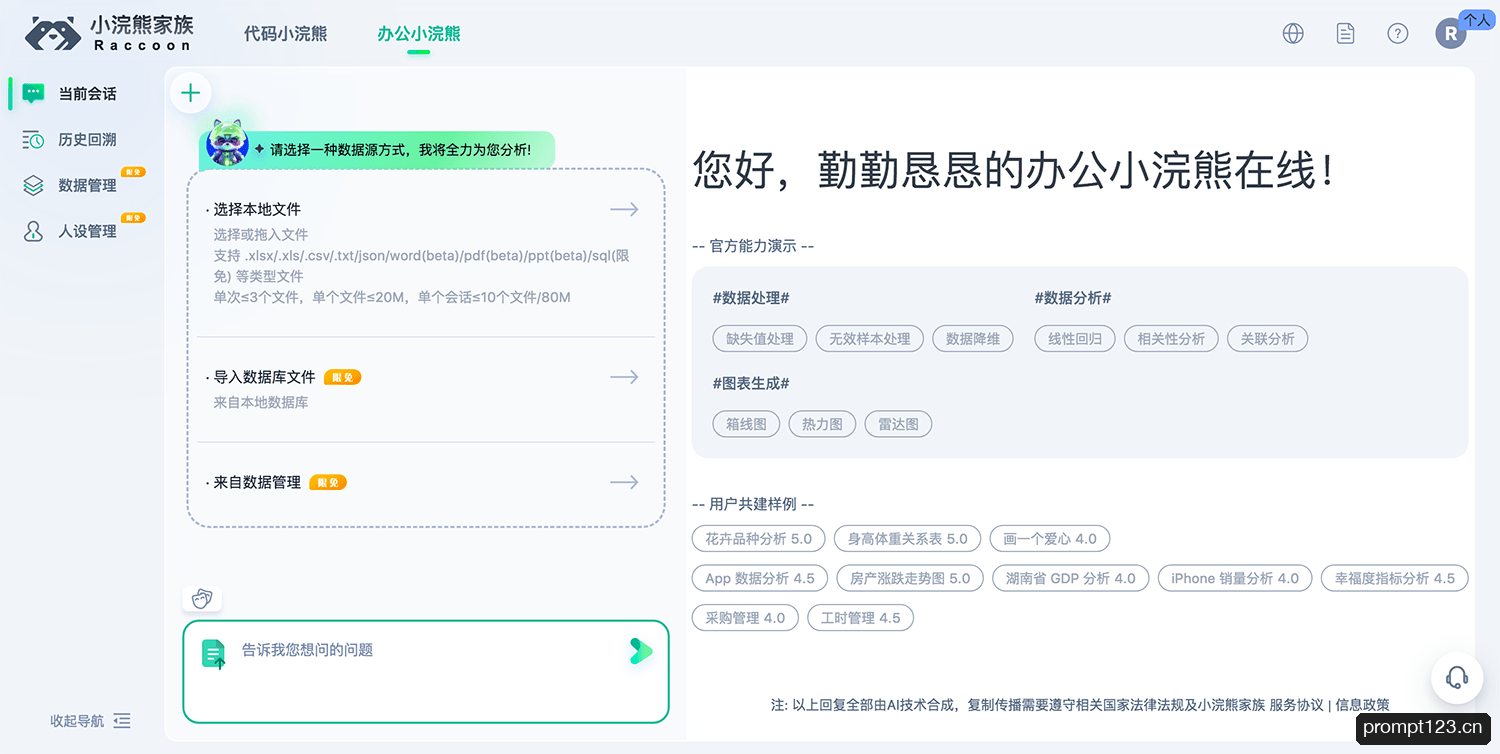The image size is (1500, 754).
Task: Click the 缺失值处理 demo tag
Action: point(760,339)
